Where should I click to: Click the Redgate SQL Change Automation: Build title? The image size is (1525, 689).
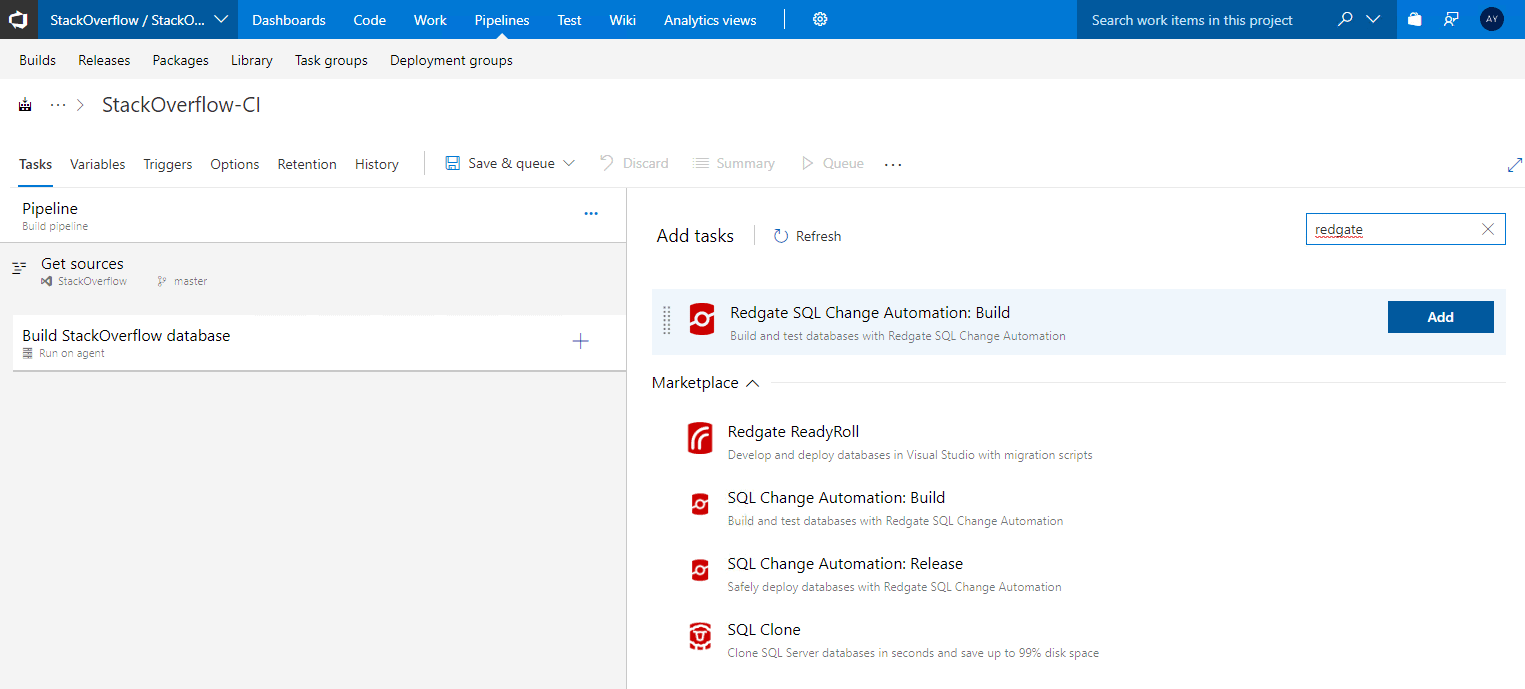(870, 313)
